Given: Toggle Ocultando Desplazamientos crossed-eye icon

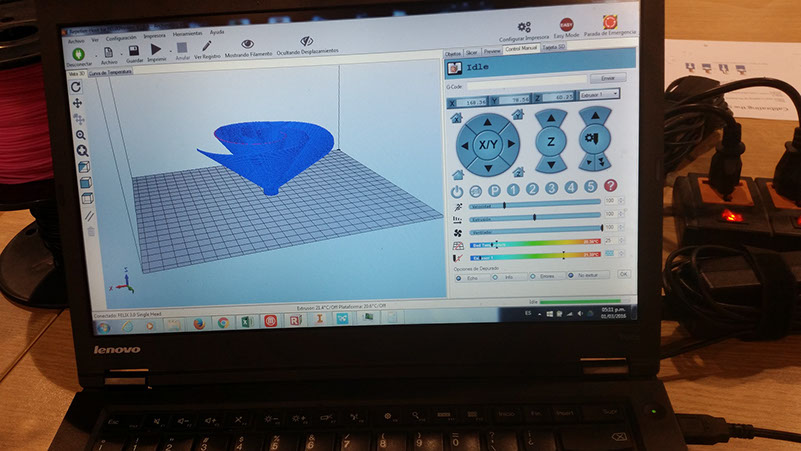Looking at the screenshot, I should pos(307,41).
